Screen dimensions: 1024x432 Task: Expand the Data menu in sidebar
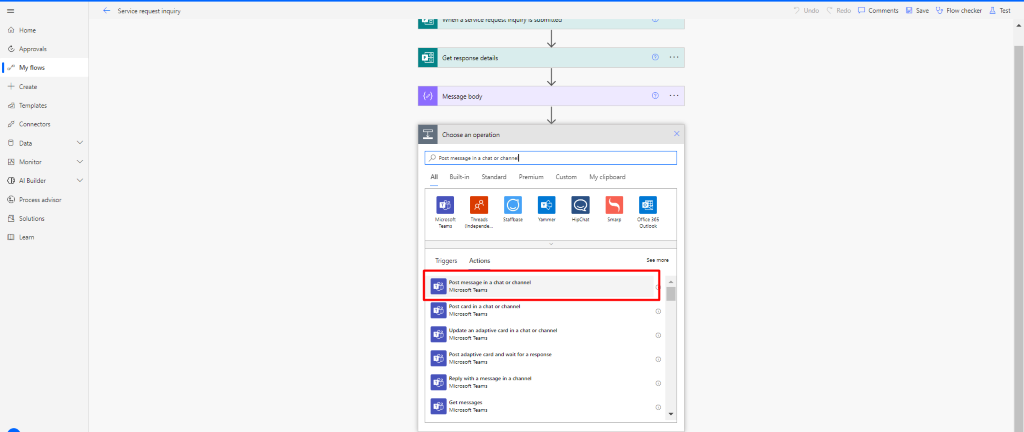tap(80, 143)
